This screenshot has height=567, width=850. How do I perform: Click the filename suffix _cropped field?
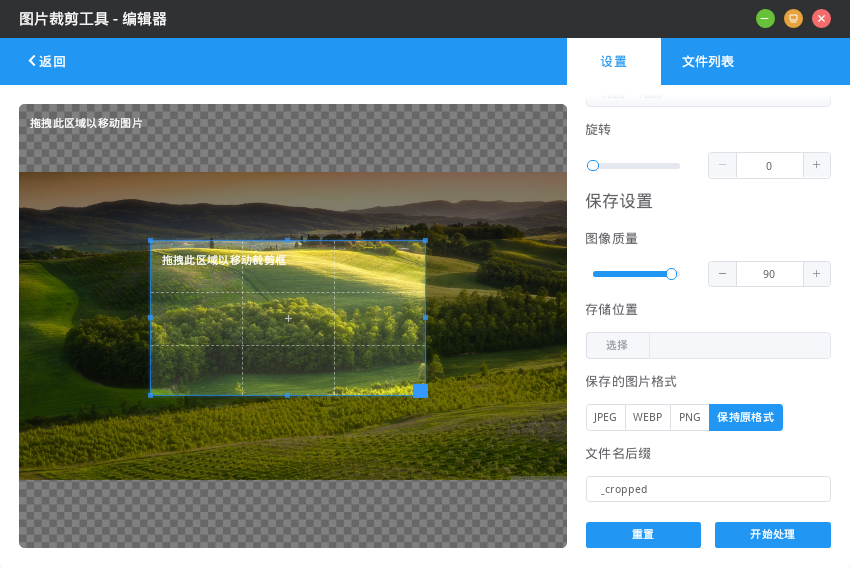tap(708, 489)
